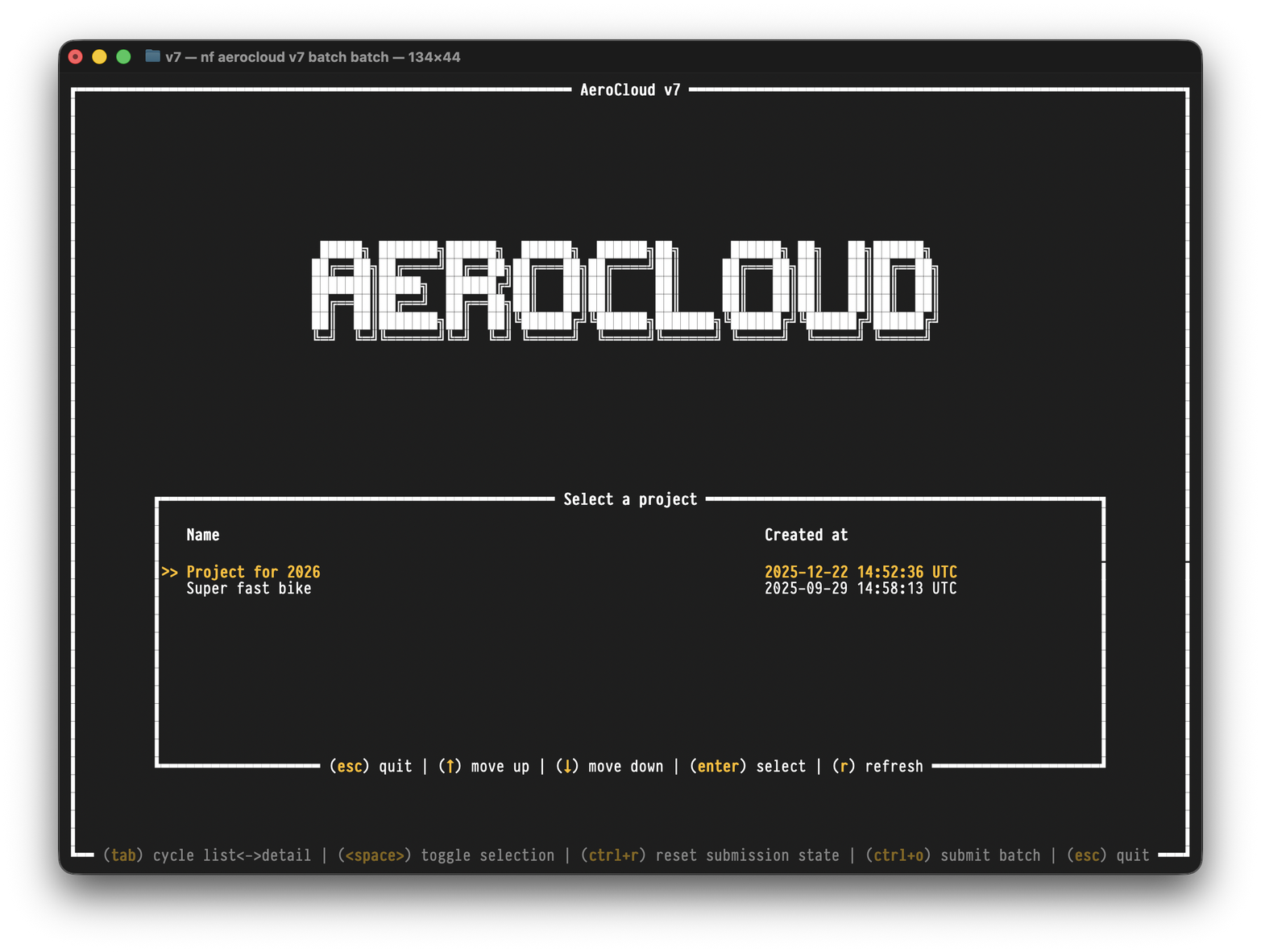Image resolution: width=1261 pixels, height=952 pixels.
Task: Click the >> selection marker arrow
Action: [169, 572]
